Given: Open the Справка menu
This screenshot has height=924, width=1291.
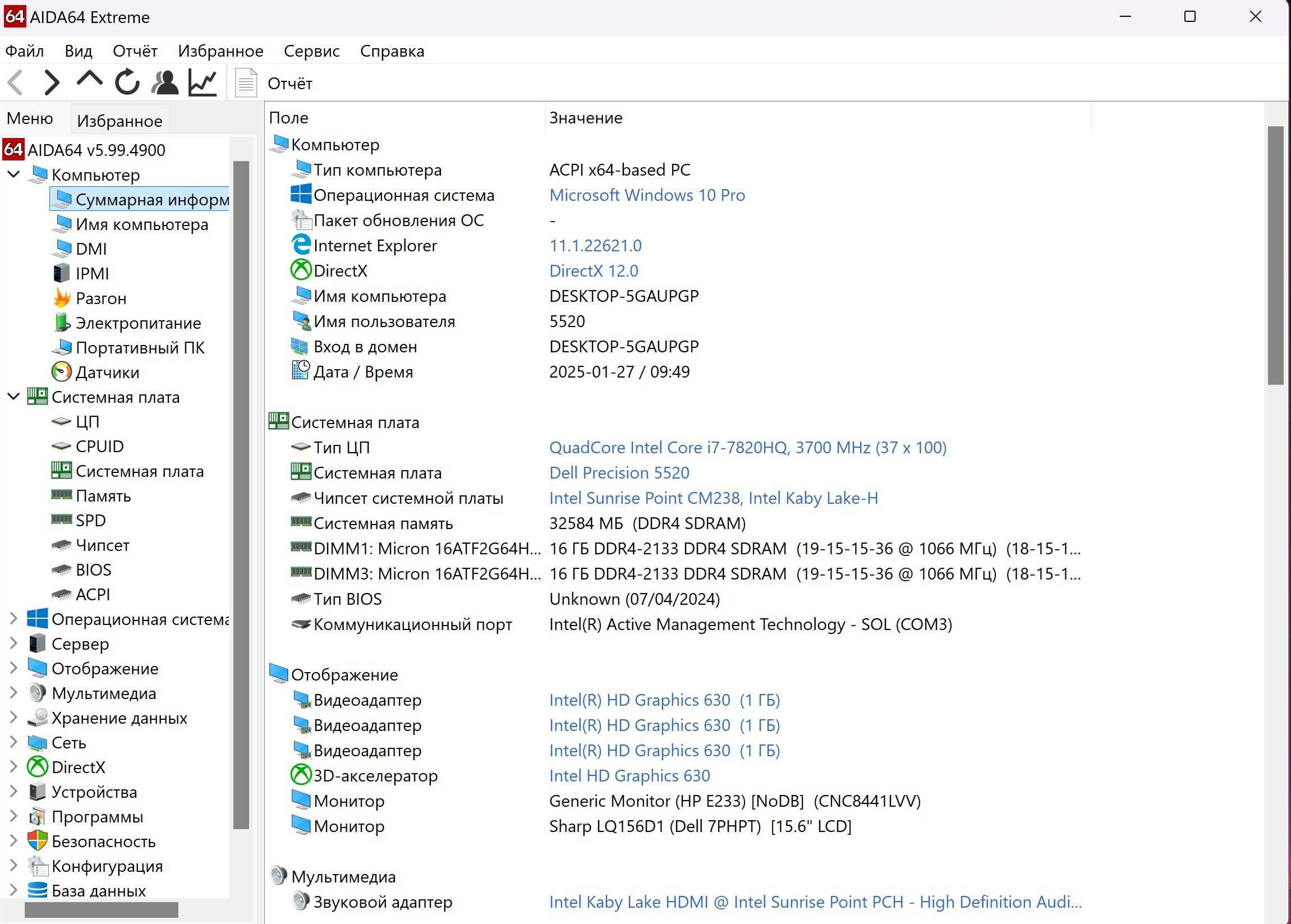Looking at the screenshot, I should click(392, 51).
